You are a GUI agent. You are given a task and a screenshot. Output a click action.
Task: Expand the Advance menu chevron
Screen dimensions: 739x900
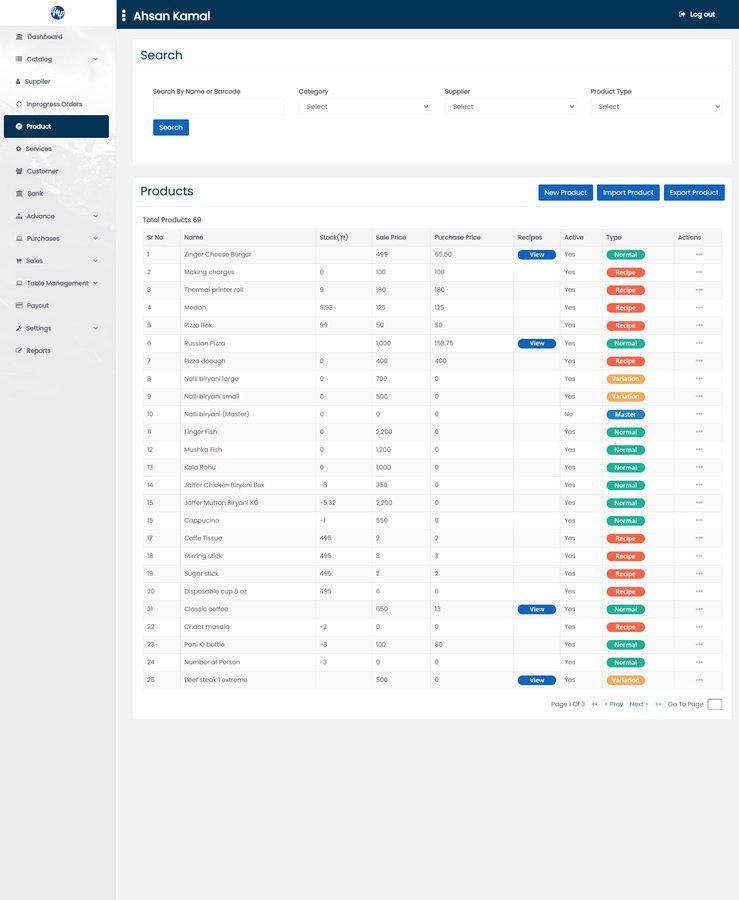point(95,216)
